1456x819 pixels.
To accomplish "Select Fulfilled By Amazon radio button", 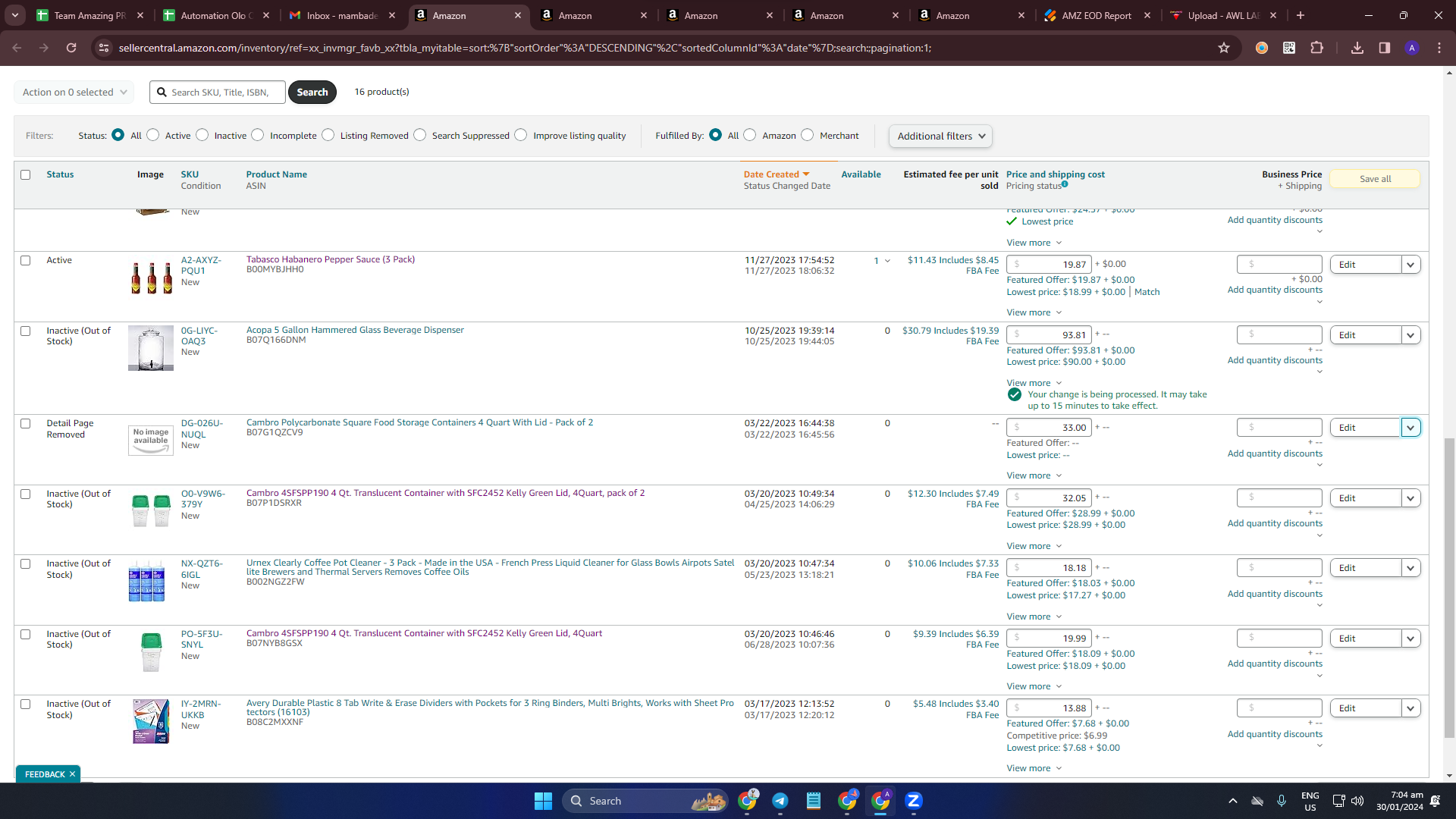I will click(x=750, y=135).
